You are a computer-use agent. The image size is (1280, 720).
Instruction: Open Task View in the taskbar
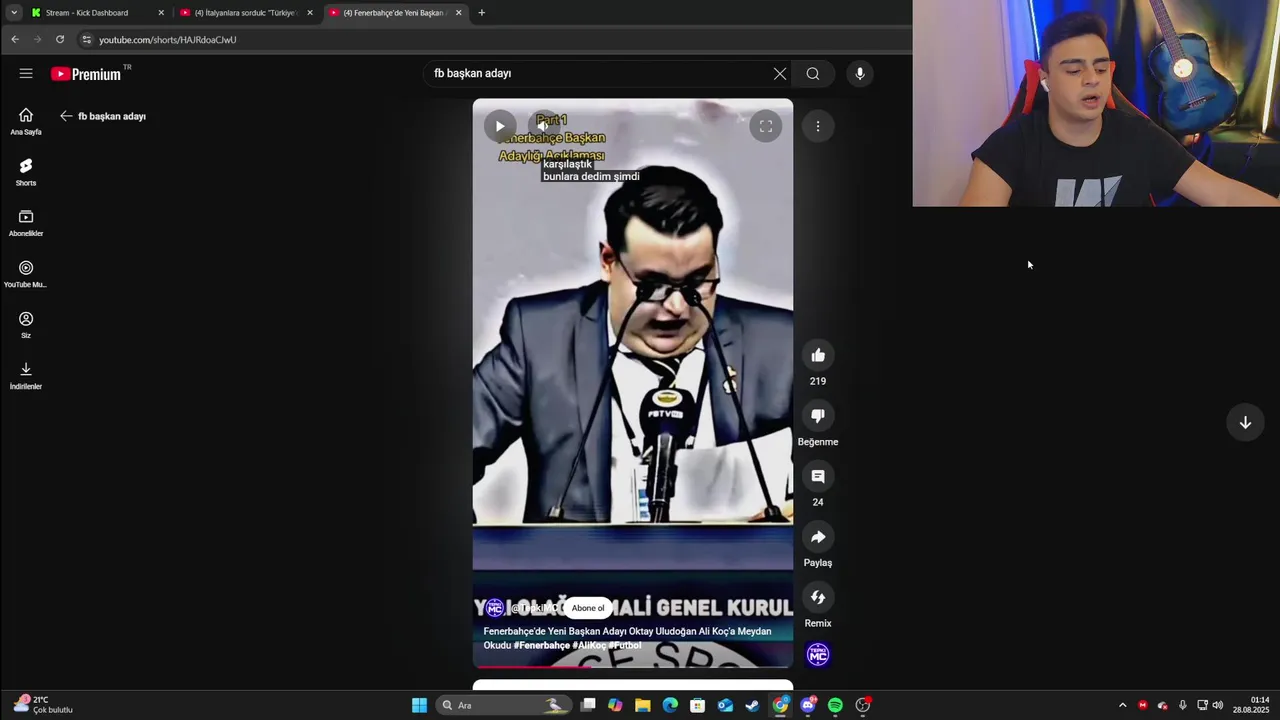(x=589, y=705)
